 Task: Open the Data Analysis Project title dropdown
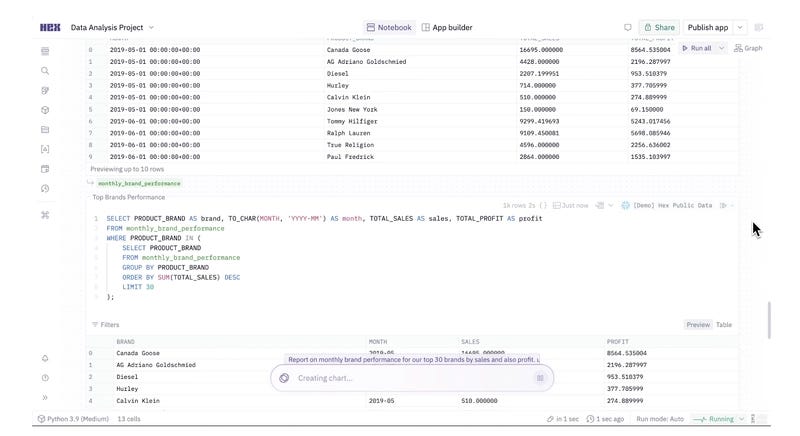[x=151, y=28]
